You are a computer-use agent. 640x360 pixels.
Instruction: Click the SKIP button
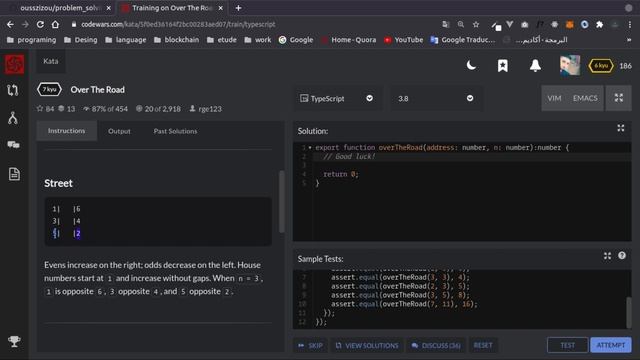click(x=311, y=345)
